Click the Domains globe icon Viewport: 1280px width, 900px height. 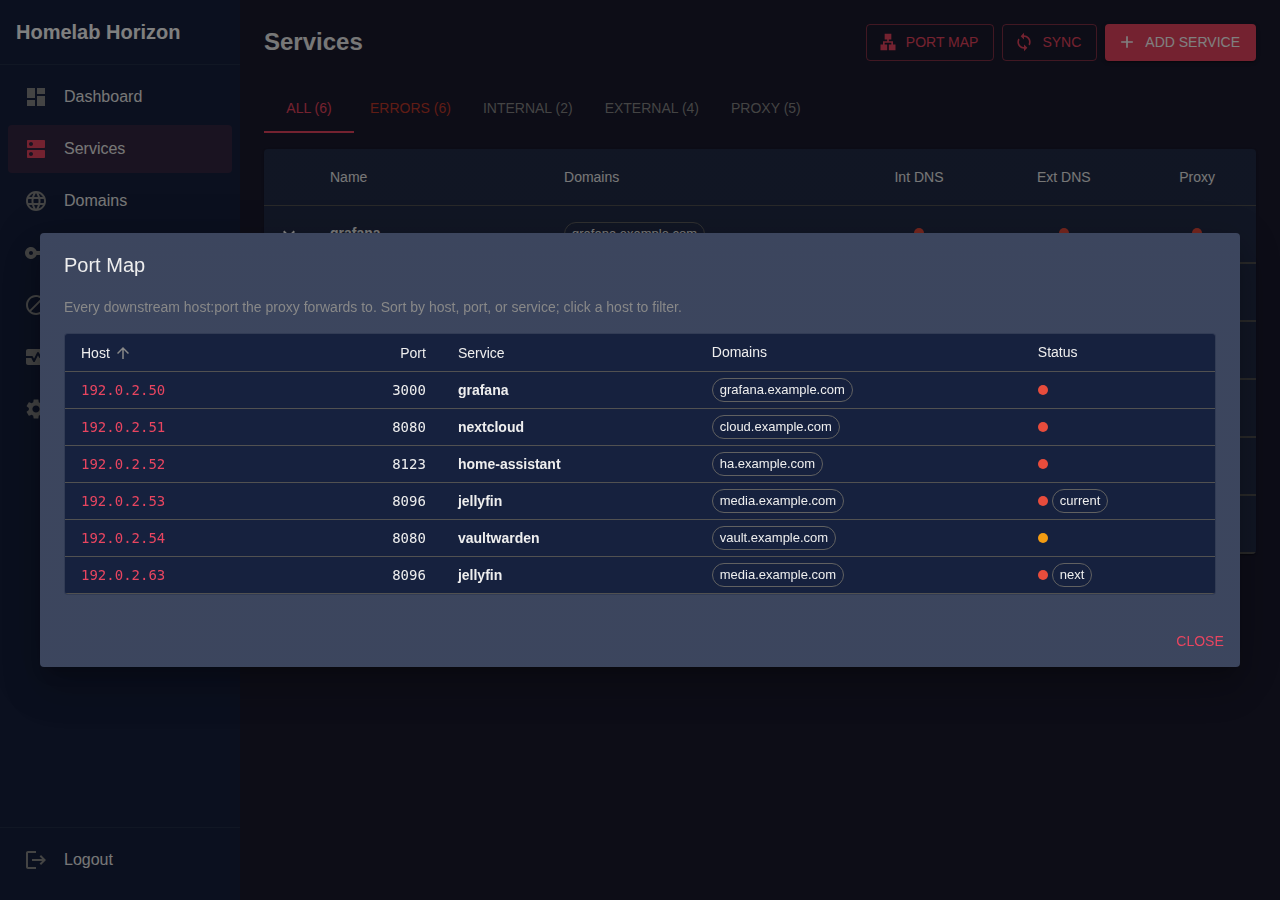[36, 201]
